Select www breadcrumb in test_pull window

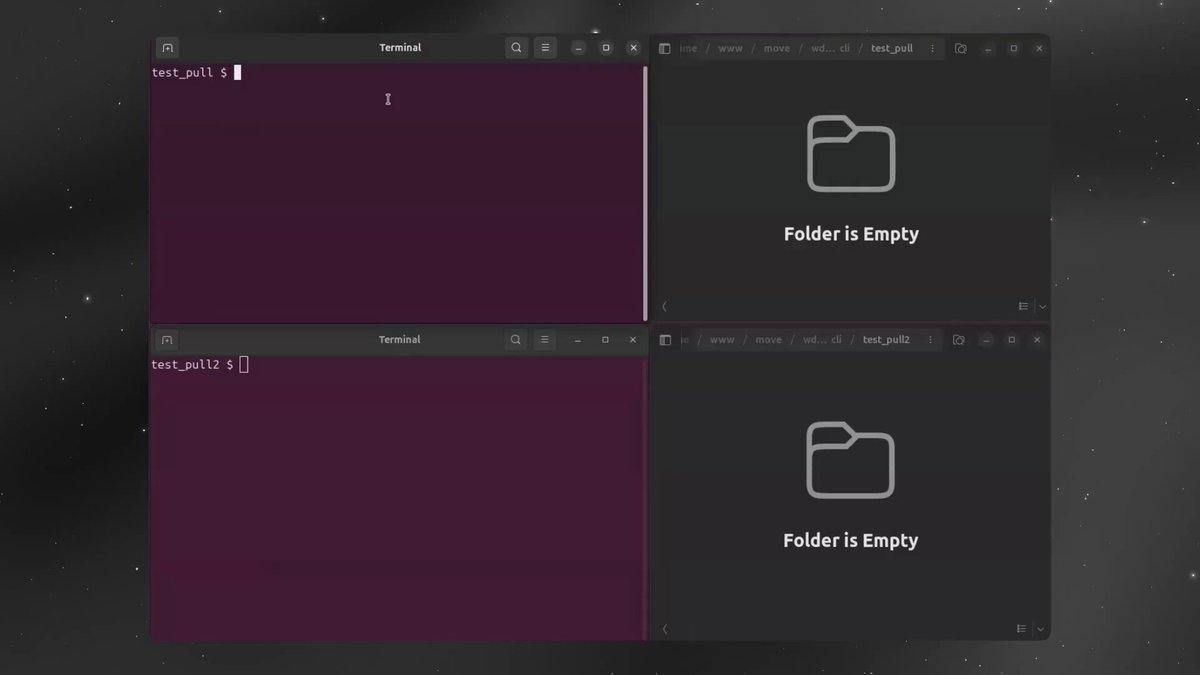tap(730, 48)
